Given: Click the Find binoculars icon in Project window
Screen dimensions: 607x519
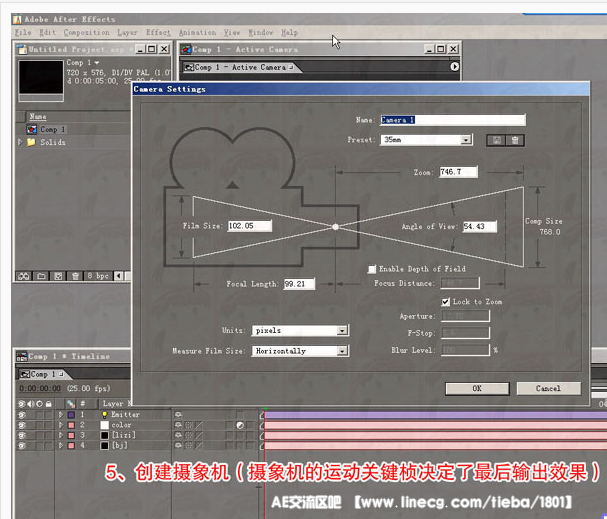Looking at the screenshot, I should (x=24, y=276).
